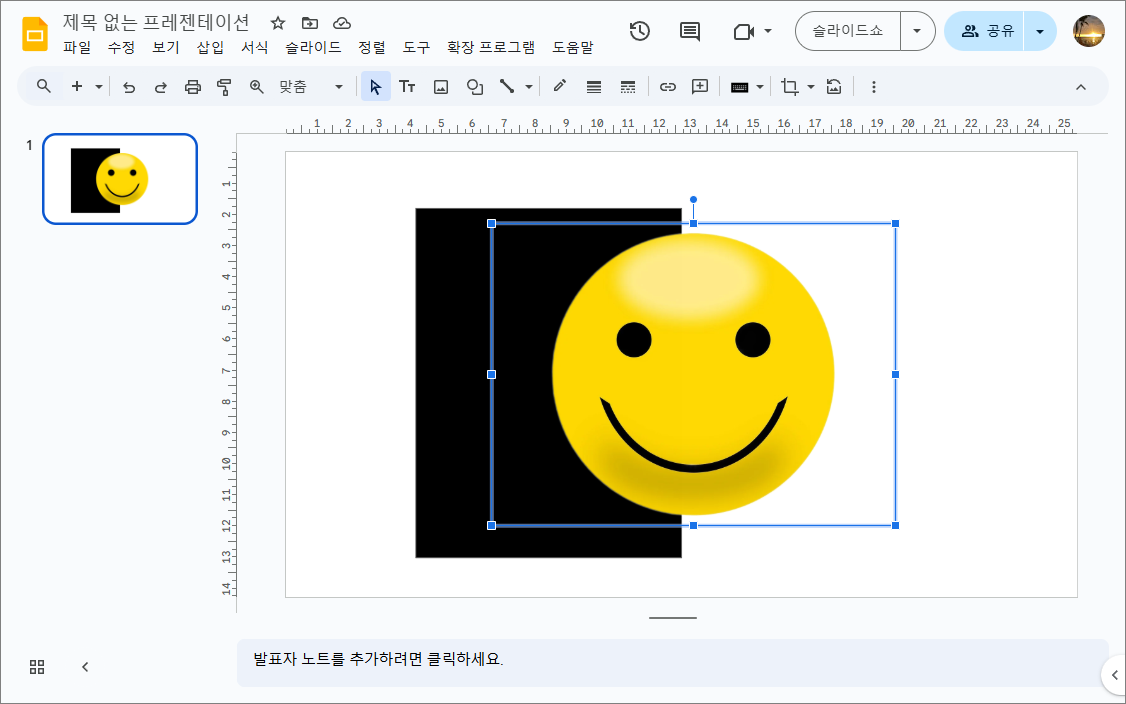This screenshot has width=1126, height=704.
Task: Click the Replace image icon
Action: [834, 87]
